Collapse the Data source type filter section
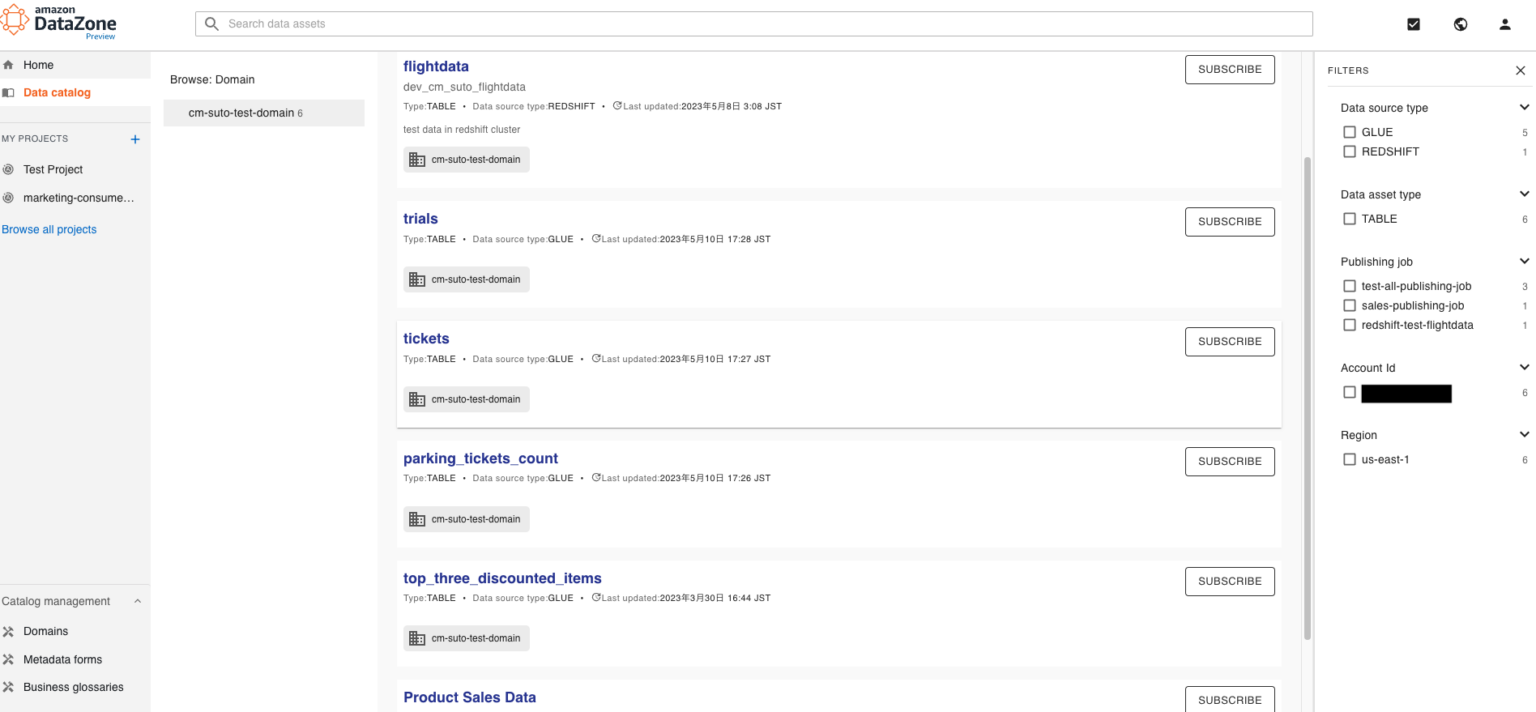This screenshot has width=1536, height=712. pyautogui.click(x=1524, y=107)
